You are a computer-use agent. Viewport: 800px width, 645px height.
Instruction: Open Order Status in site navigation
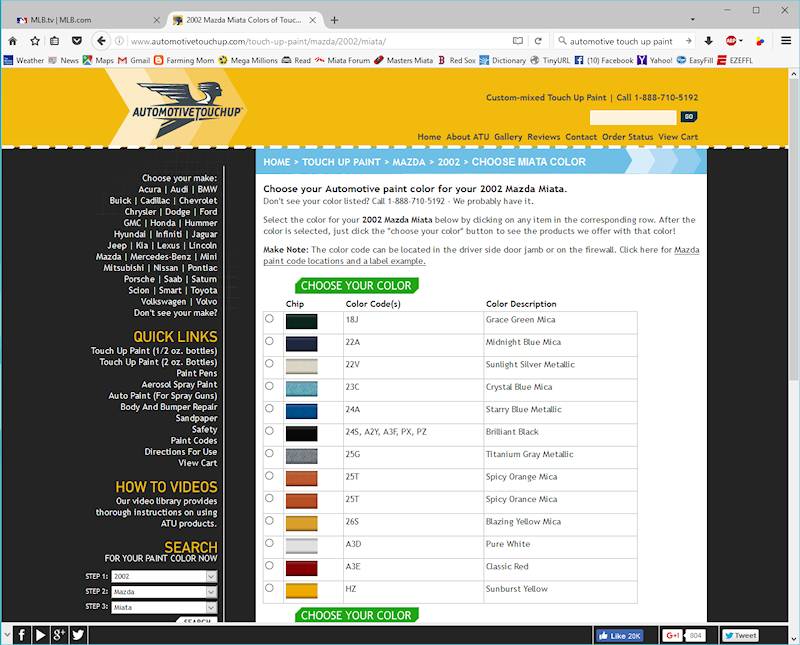(628, 137)
